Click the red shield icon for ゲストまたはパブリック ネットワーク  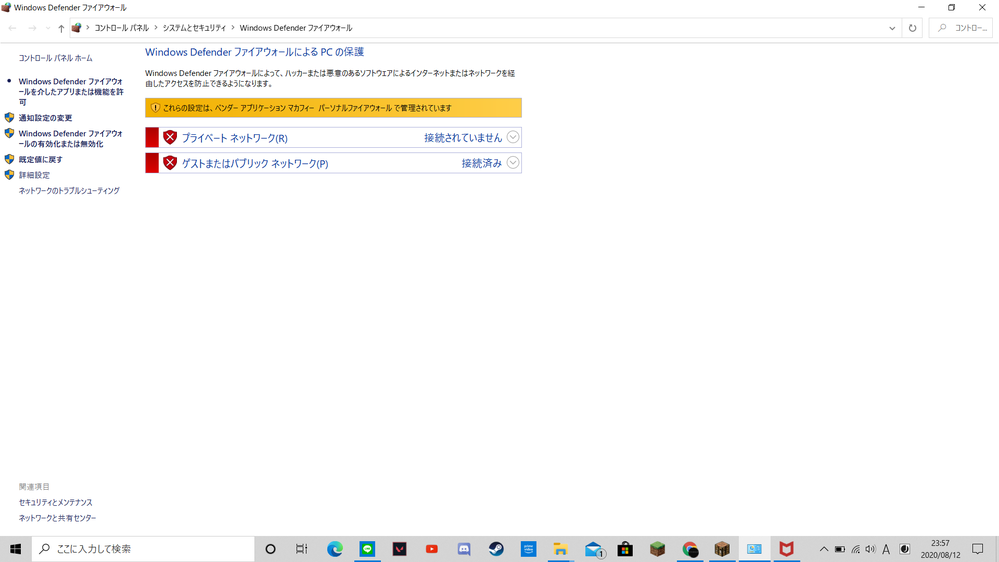(170, 163)
